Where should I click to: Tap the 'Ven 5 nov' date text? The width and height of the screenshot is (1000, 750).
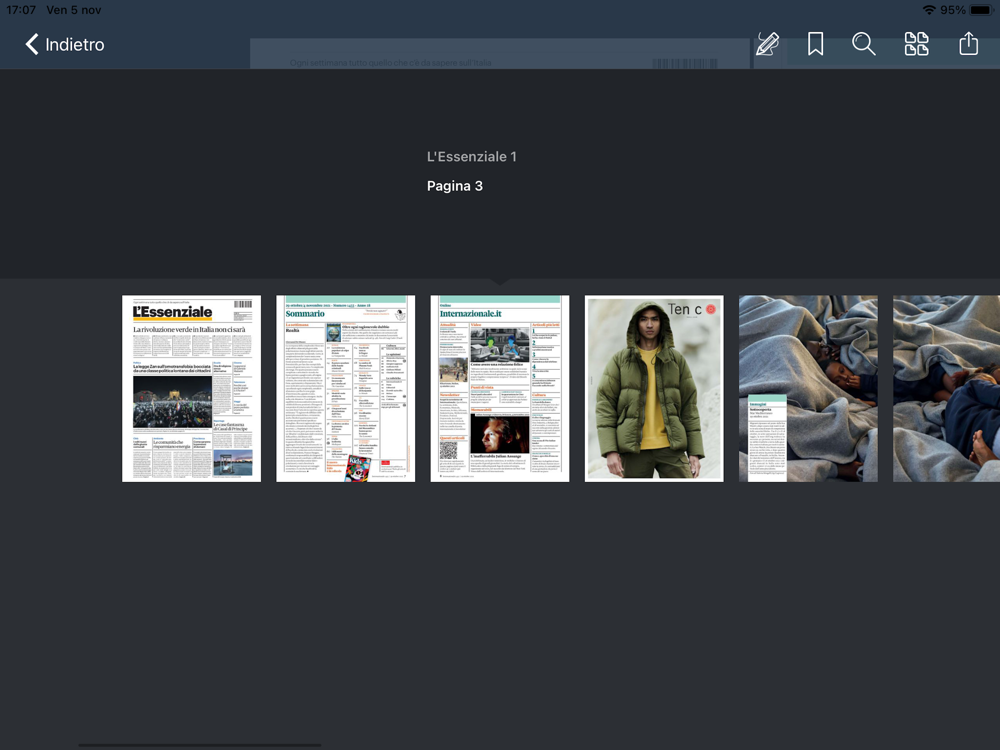point(74,10)
